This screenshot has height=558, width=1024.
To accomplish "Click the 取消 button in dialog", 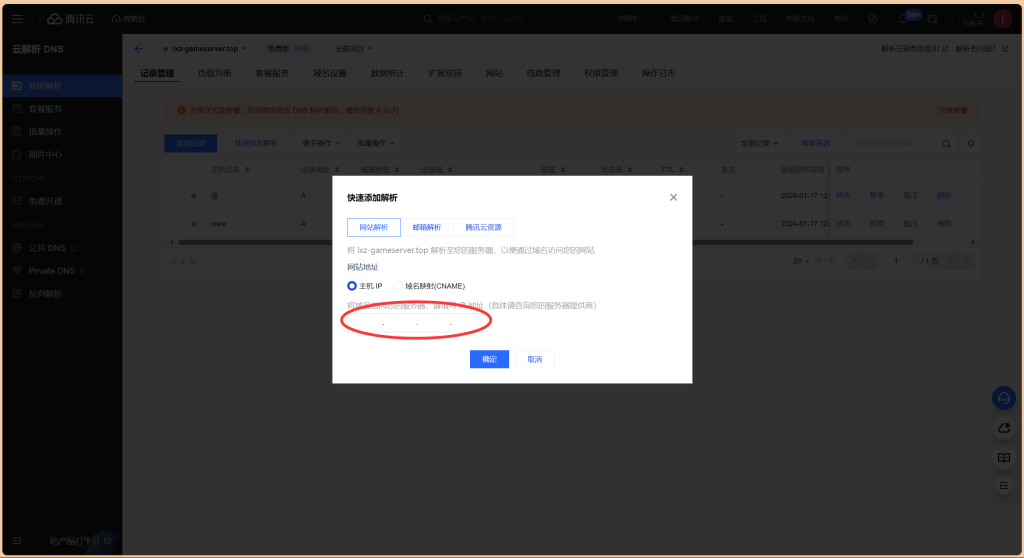I will (535, 359).
